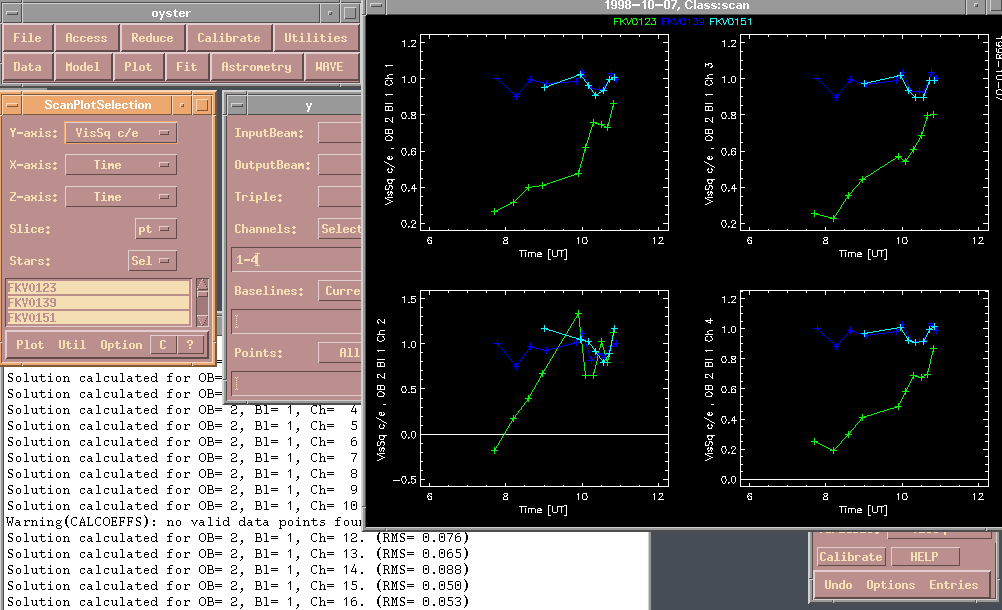Open the y window's title bar menu button

[x=237, y=105]
